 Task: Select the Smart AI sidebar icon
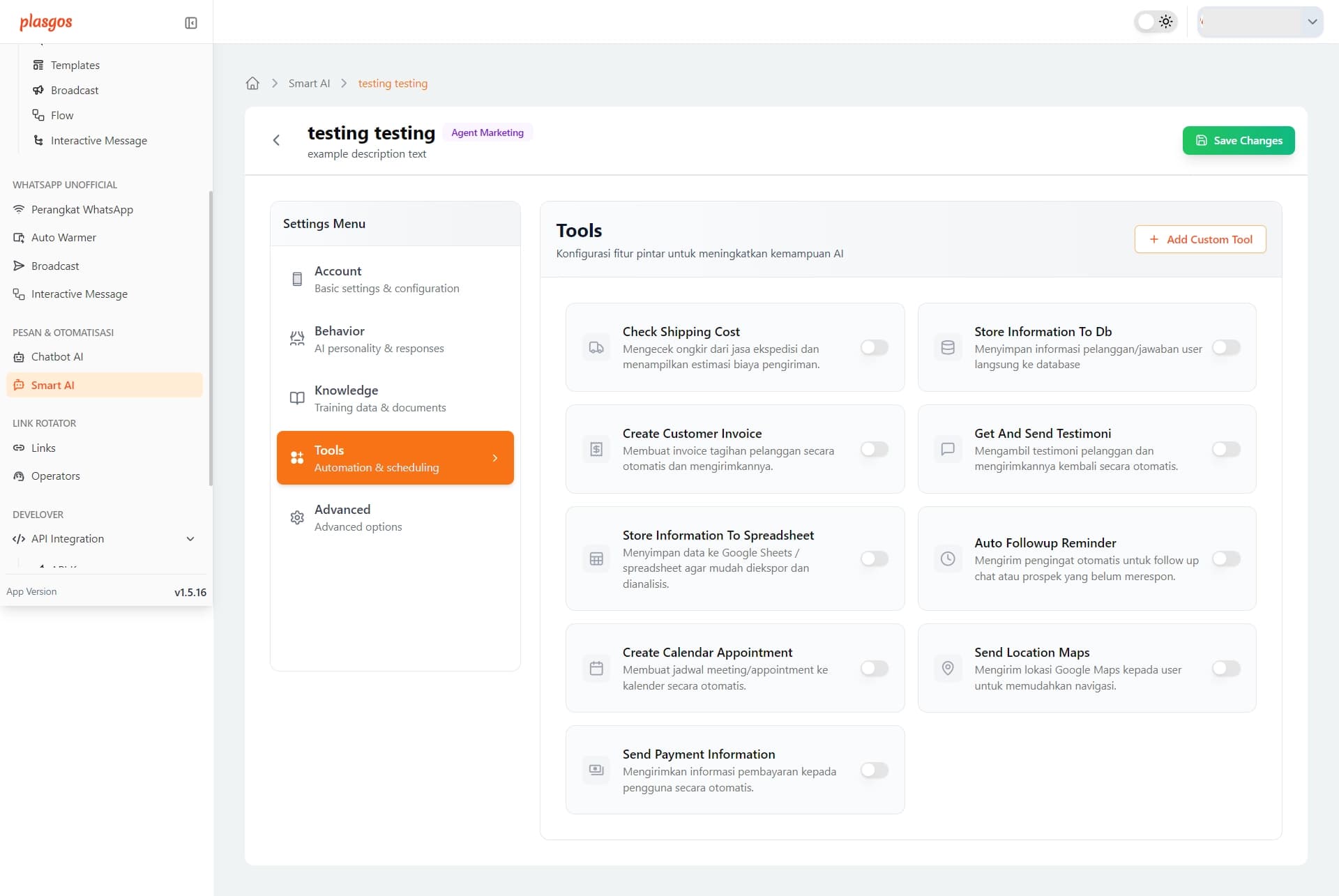[x=19, y=385]
